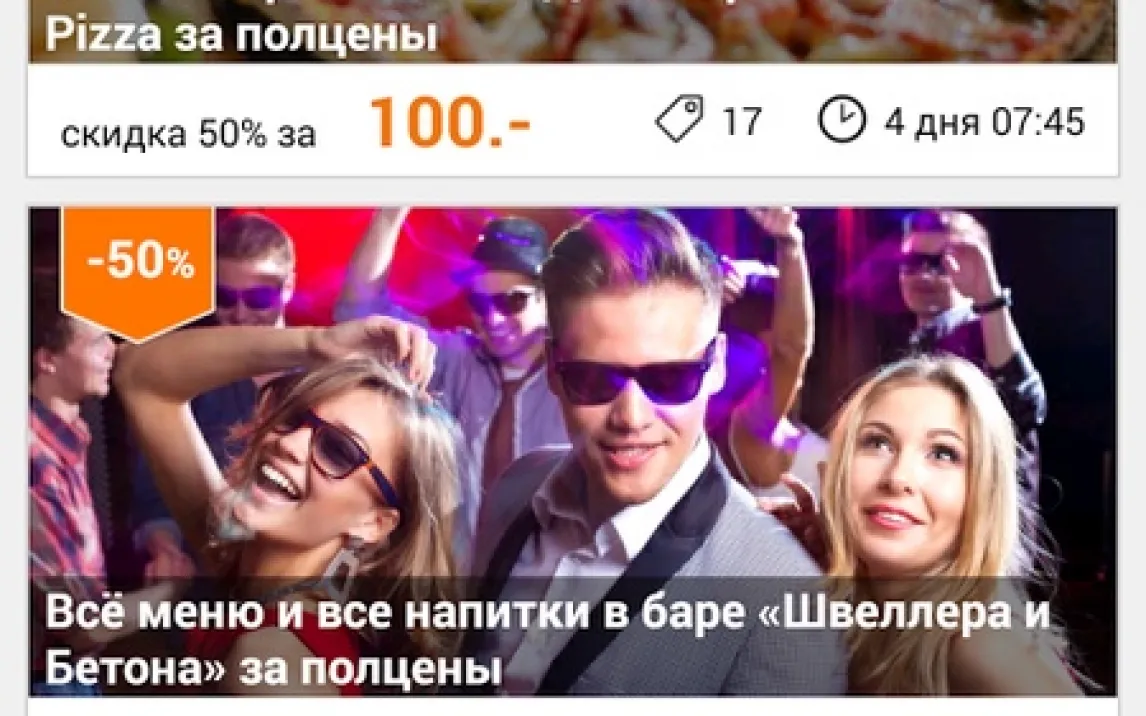Tap the pizza photo strip at the top
1146x716 pixels.
tap(573, 31)
